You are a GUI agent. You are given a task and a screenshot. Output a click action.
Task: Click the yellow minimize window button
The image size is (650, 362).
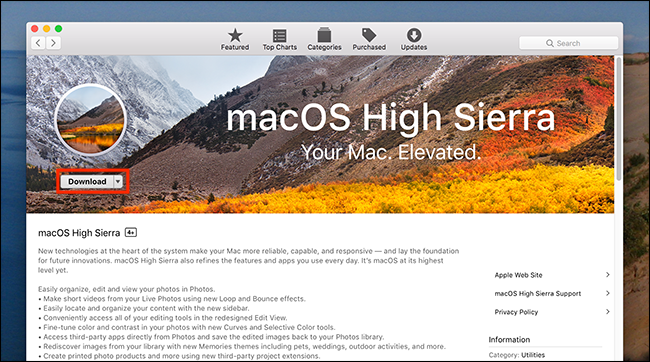pyautogui.click(x=47, y=29)
